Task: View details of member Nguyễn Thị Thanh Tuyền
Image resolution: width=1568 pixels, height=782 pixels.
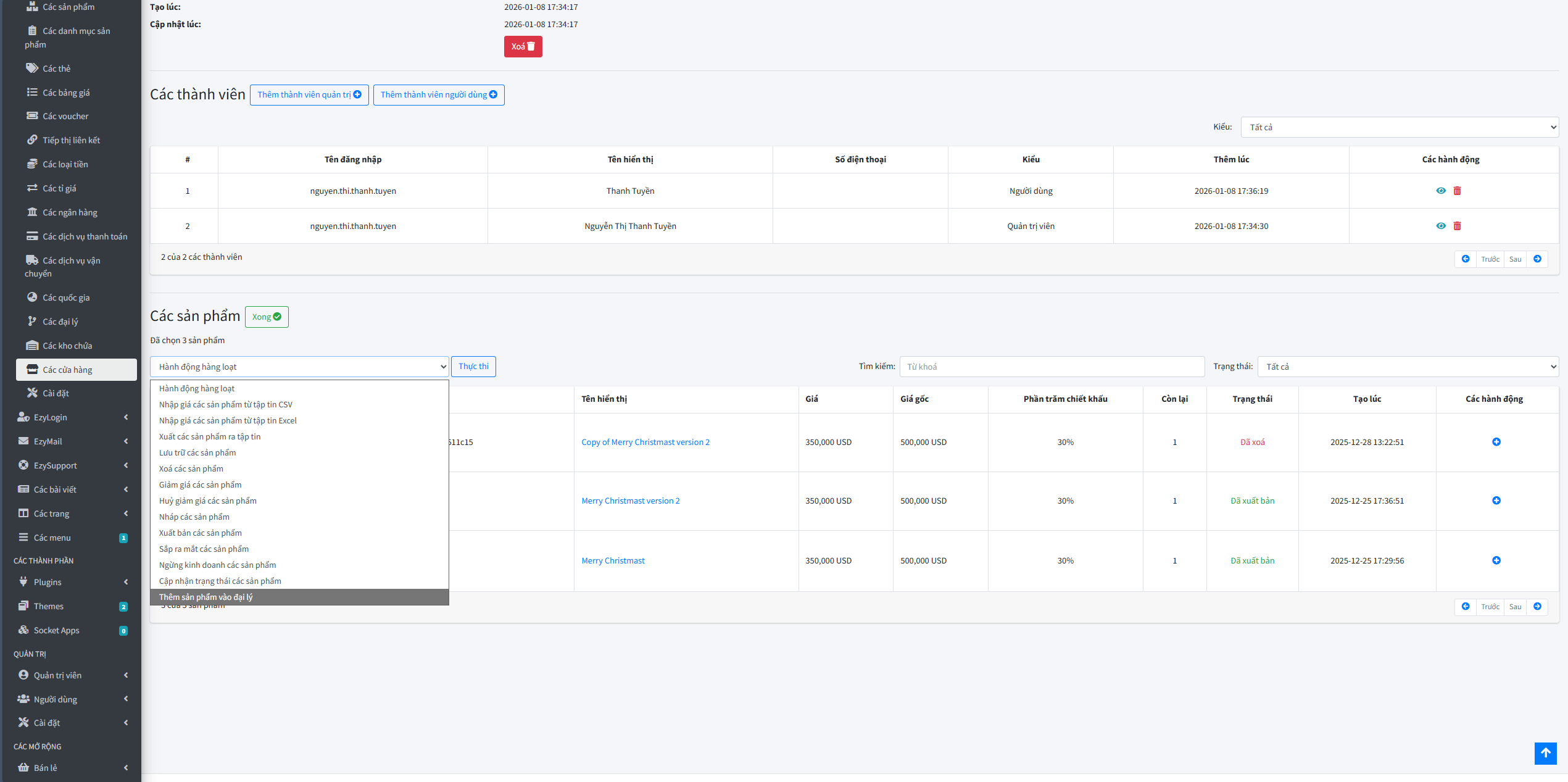Action: (1440, 226)
